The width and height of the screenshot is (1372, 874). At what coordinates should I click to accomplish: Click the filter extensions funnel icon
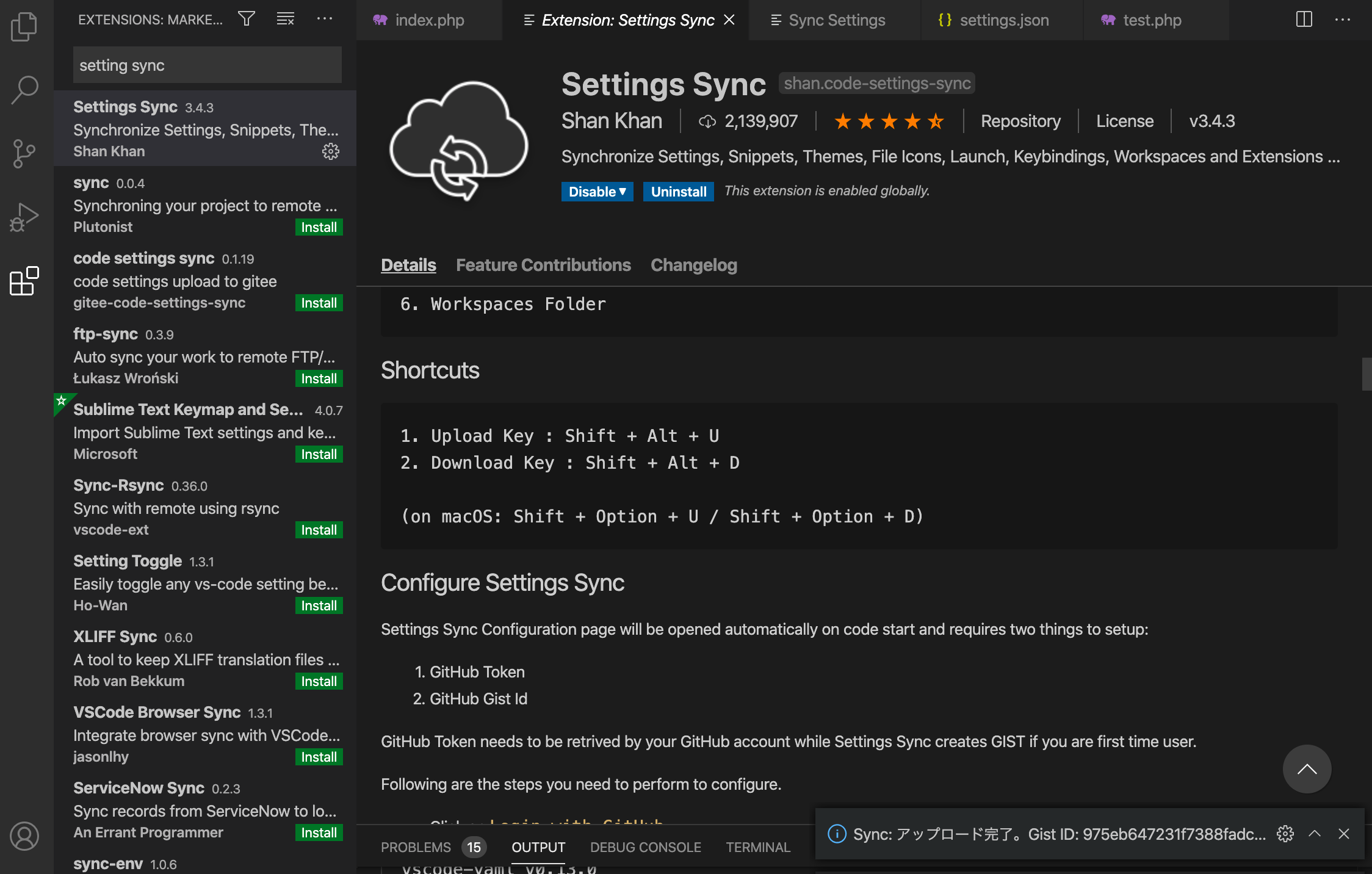pyautogui.click(x=247, y=19)
